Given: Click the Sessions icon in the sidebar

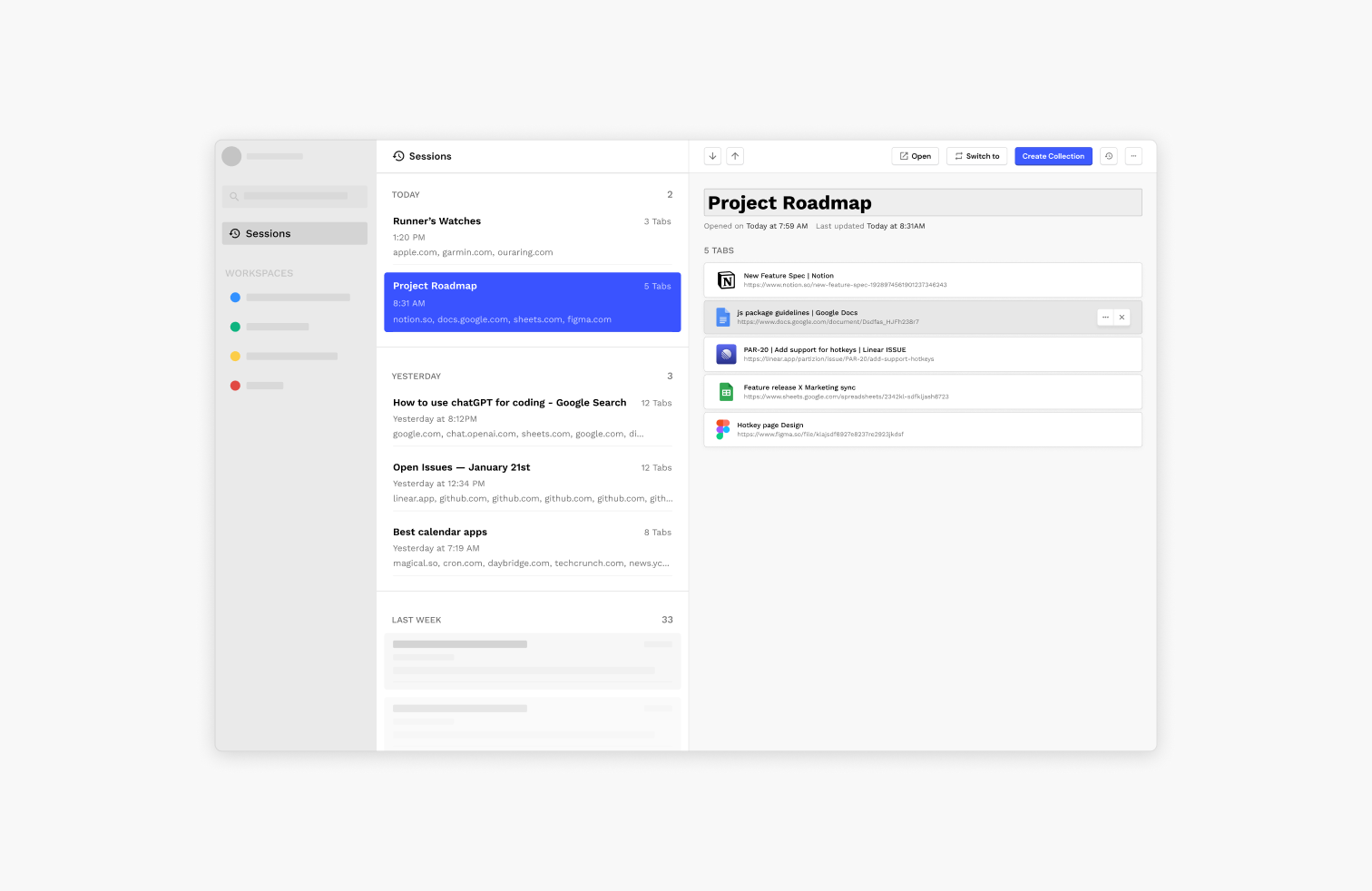Looking at the screenshot, I should click(x=235, y=233).
